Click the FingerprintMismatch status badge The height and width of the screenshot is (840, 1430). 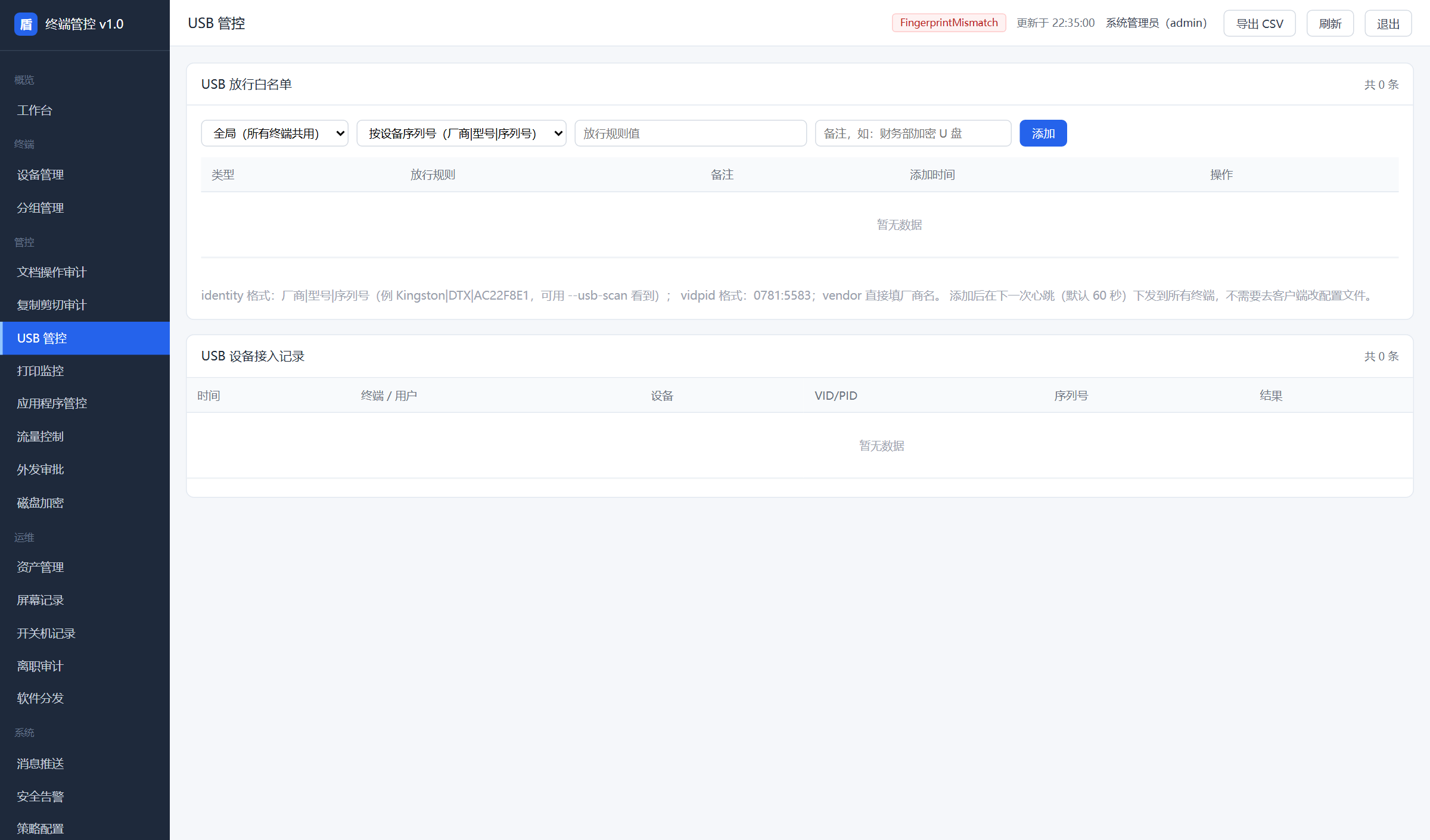click(x=949, y=23)
